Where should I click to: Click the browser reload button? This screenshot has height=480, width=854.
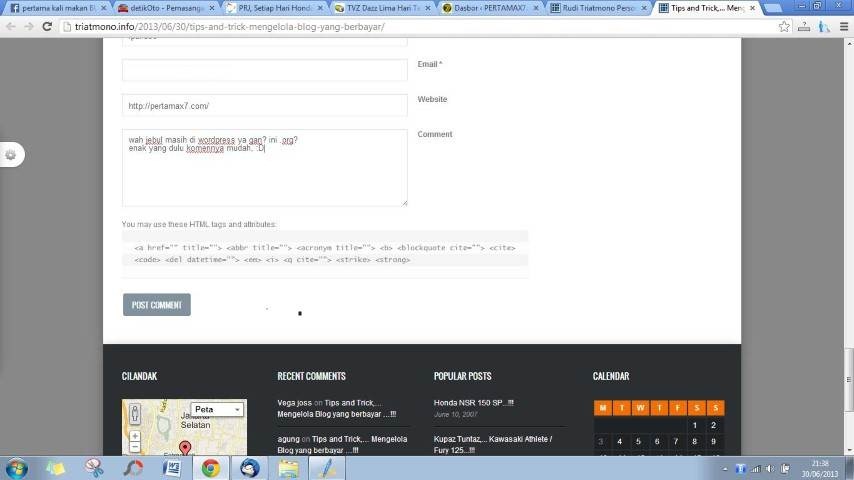click(48, 26)
